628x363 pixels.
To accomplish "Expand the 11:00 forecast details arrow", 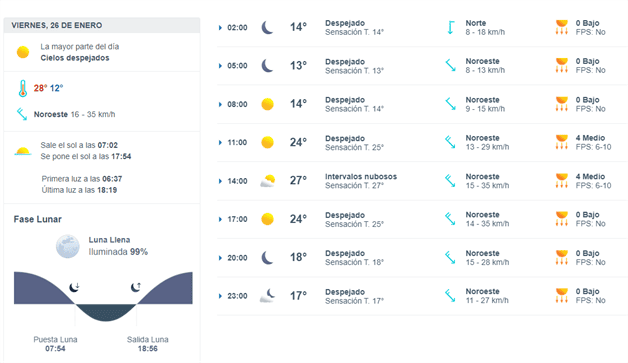I will (220, 143).
